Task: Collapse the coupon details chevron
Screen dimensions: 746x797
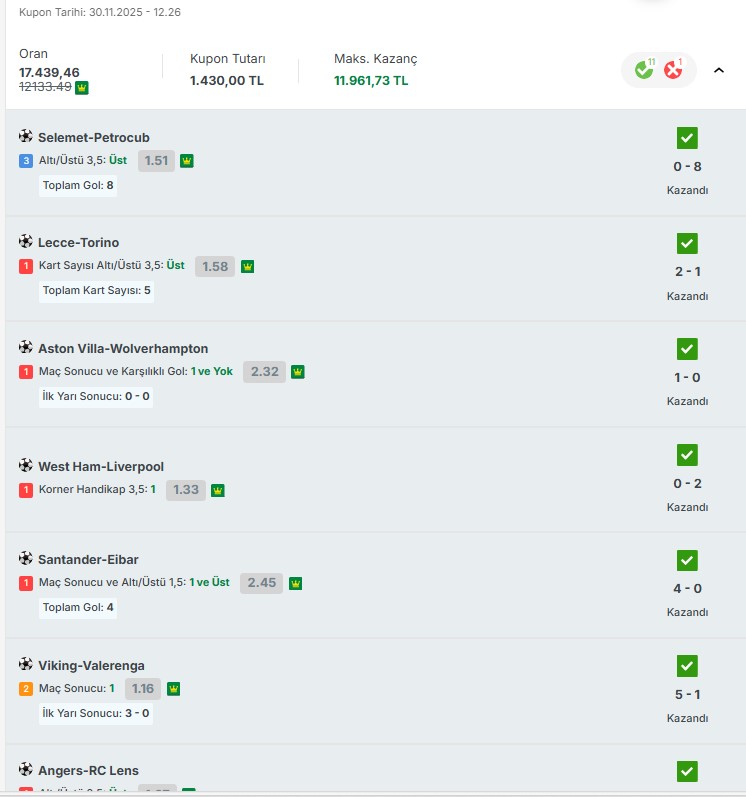Action: coord(719,70)
